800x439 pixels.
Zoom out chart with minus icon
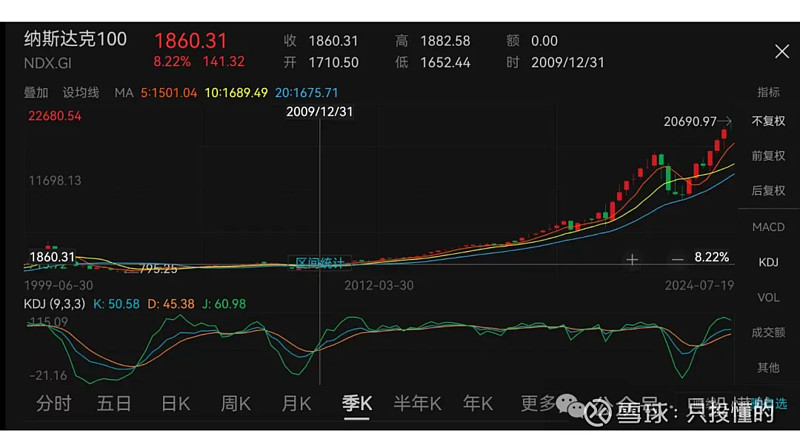[677, 259]
